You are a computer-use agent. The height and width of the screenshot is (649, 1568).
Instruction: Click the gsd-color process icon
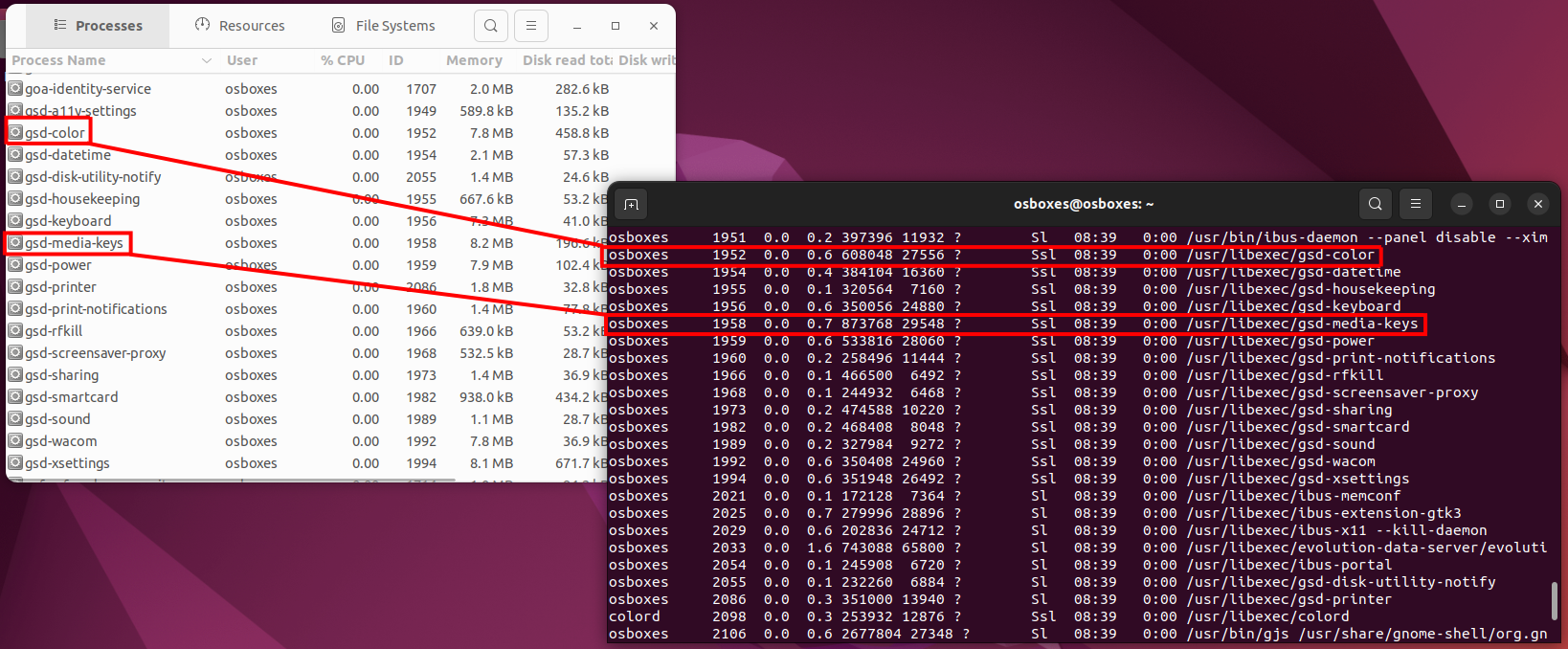(15, 132)
